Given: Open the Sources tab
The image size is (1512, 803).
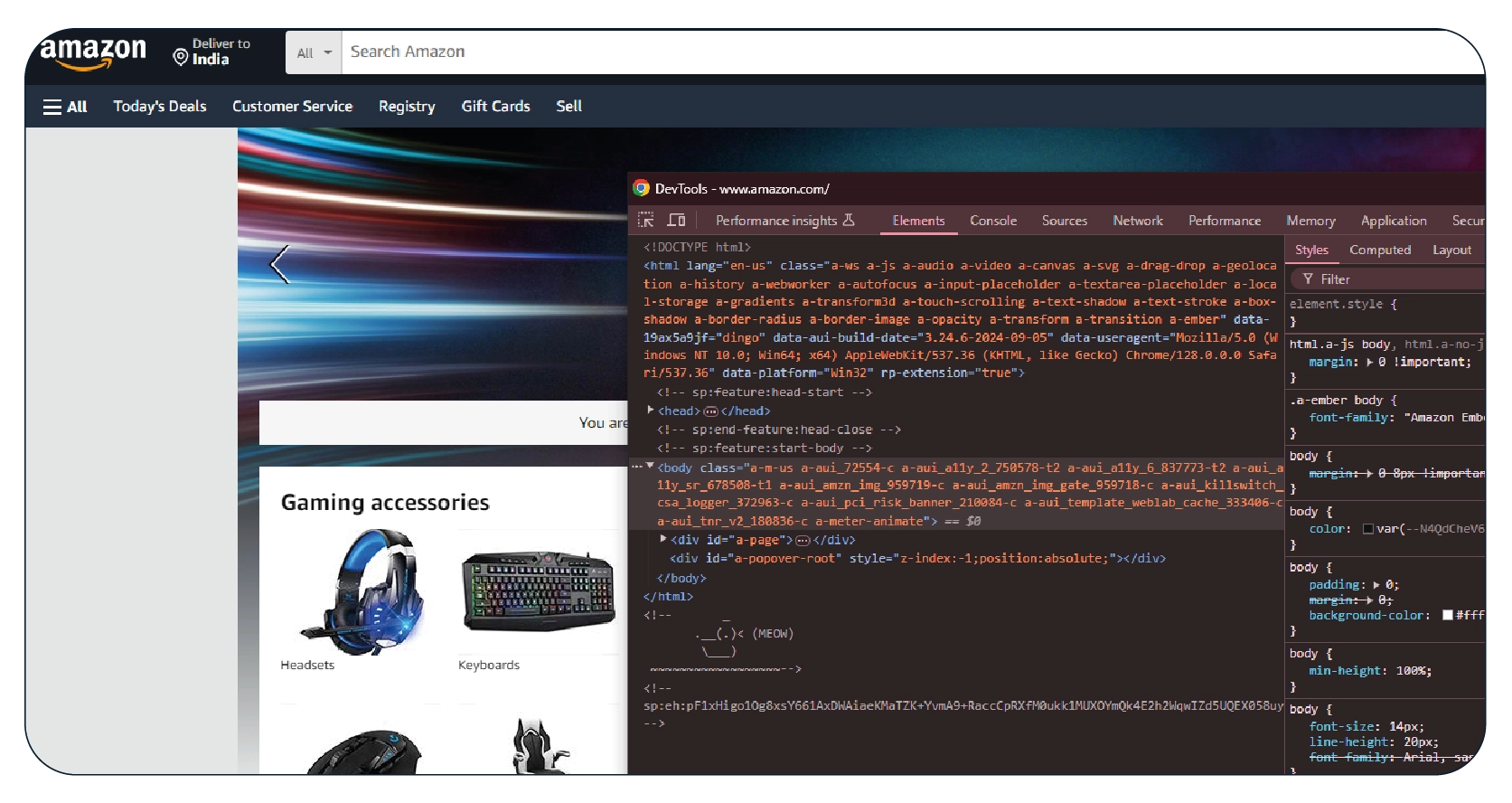Looking at the screenshot, I should [1065, 221].
